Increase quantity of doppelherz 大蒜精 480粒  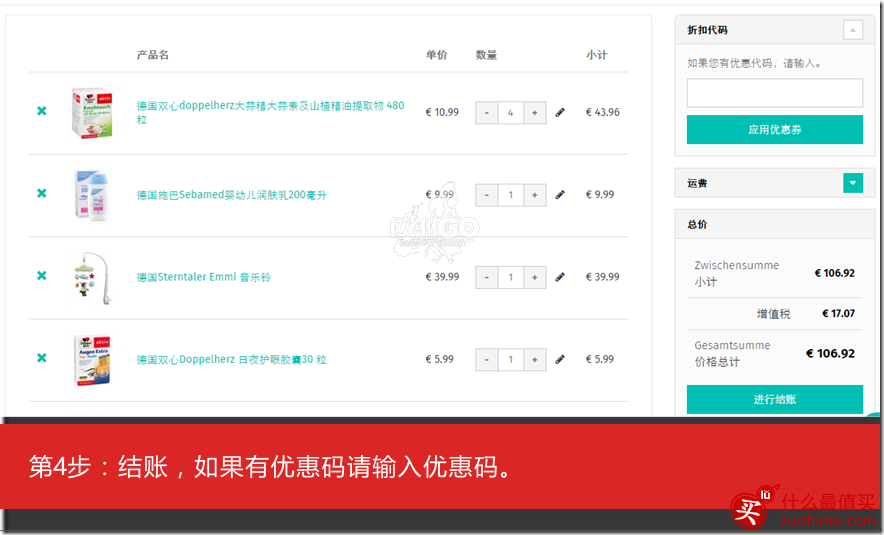tap(534, 113)
